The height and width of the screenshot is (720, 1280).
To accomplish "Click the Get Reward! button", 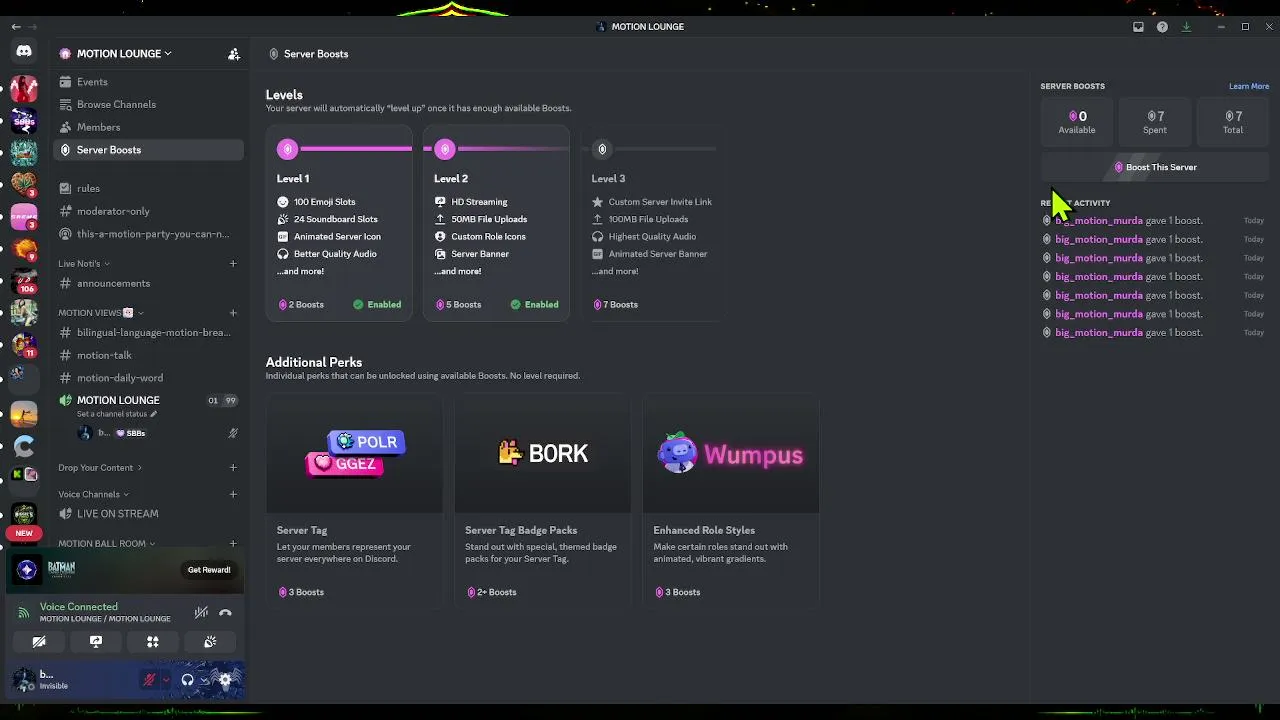I will coord(209,570).
